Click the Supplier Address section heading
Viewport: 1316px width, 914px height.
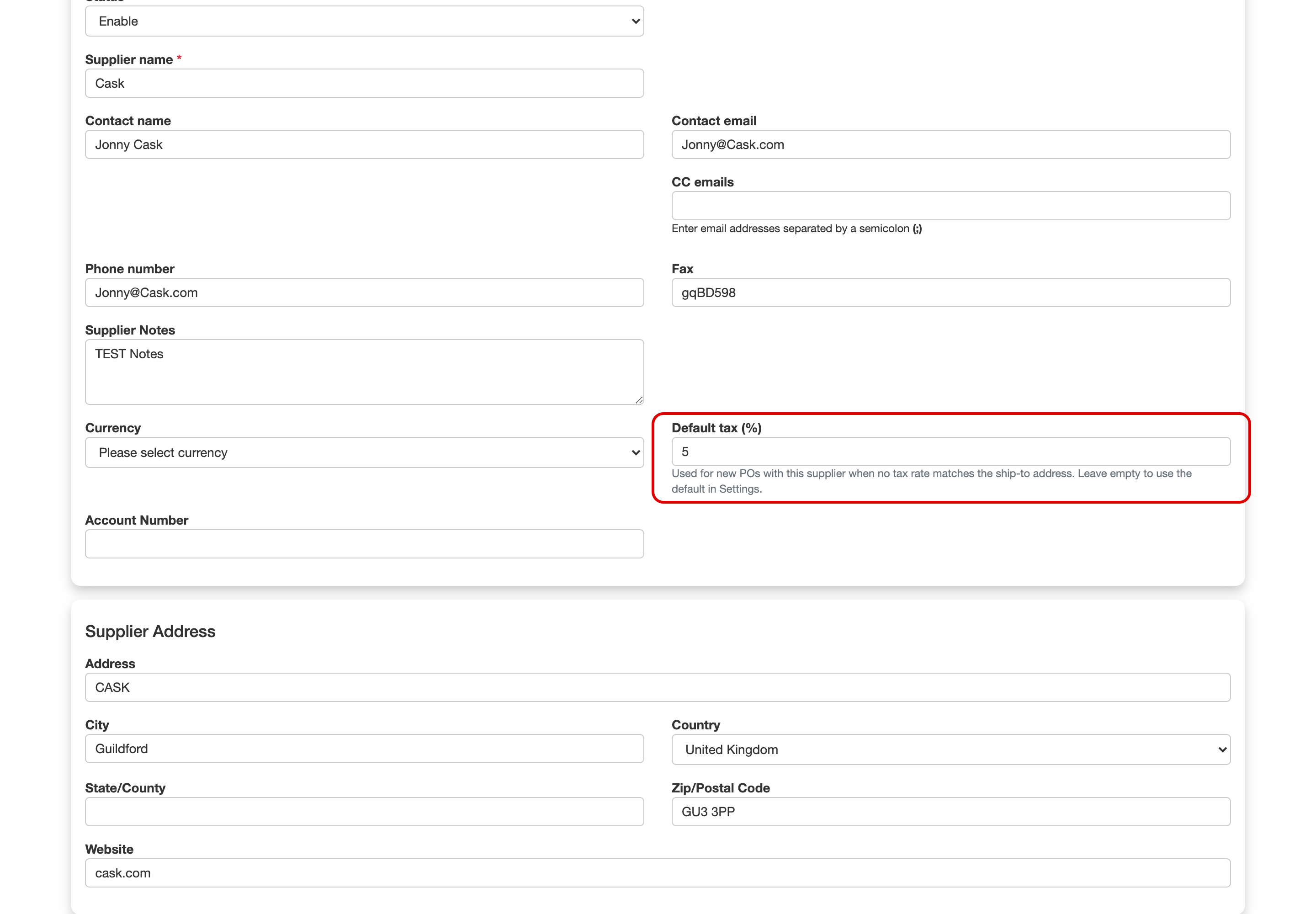(150, 631)
